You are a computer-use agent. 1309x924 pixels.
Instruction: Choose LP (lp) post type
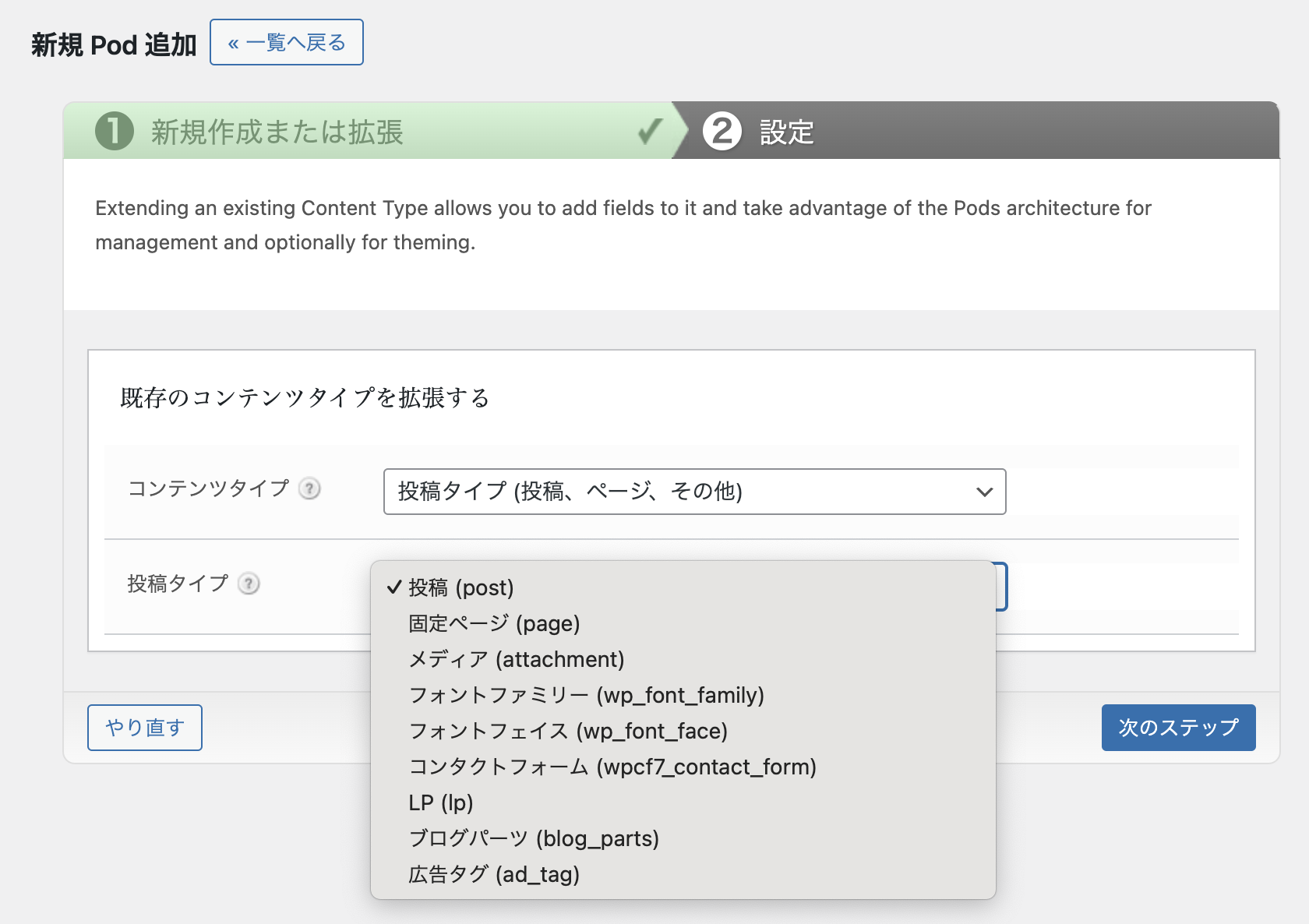point(441,802)
